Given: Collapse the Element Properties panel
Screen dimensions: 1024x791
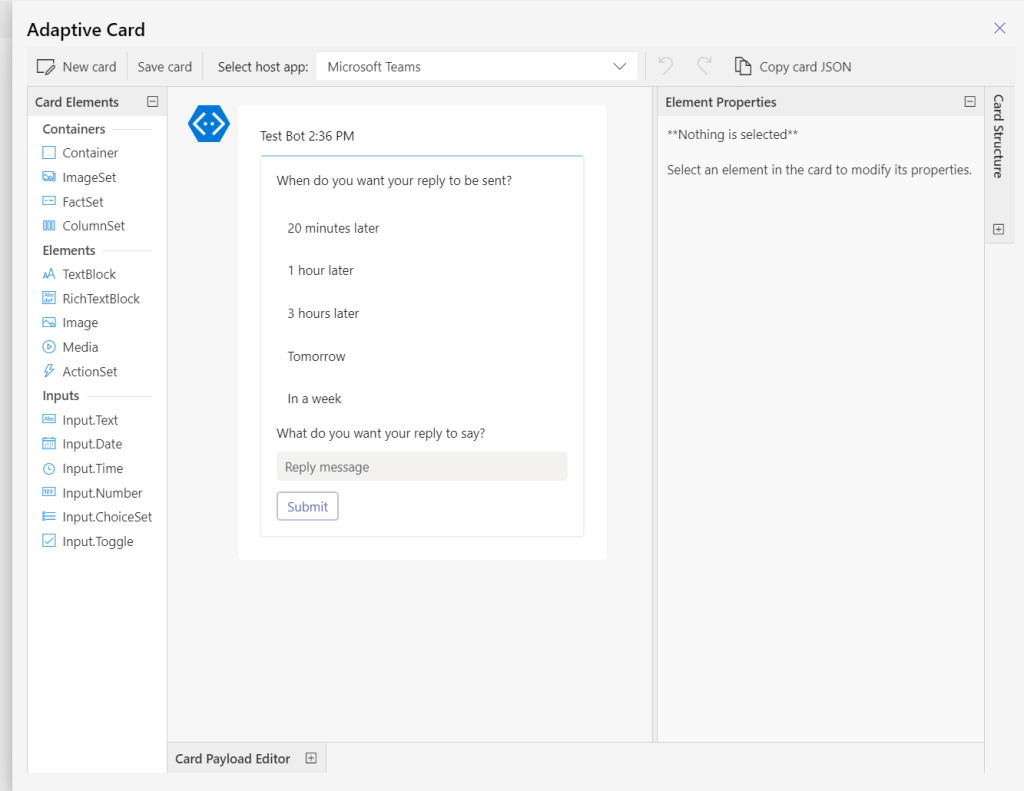Looking at the screenshot, I should click(x=969, y=101).
